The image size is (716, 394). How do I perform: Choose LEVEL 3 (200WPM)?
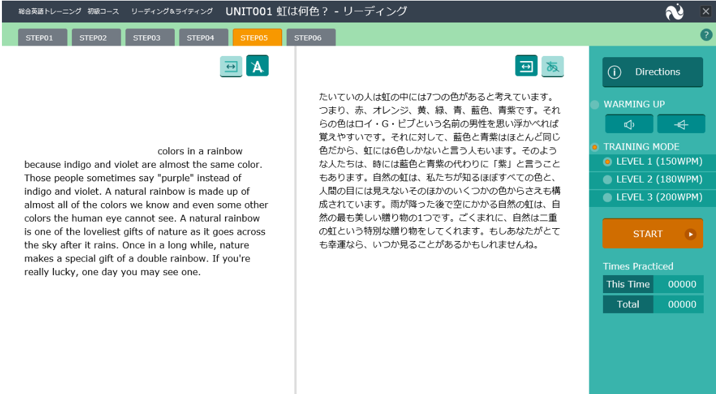coord(653,197)
